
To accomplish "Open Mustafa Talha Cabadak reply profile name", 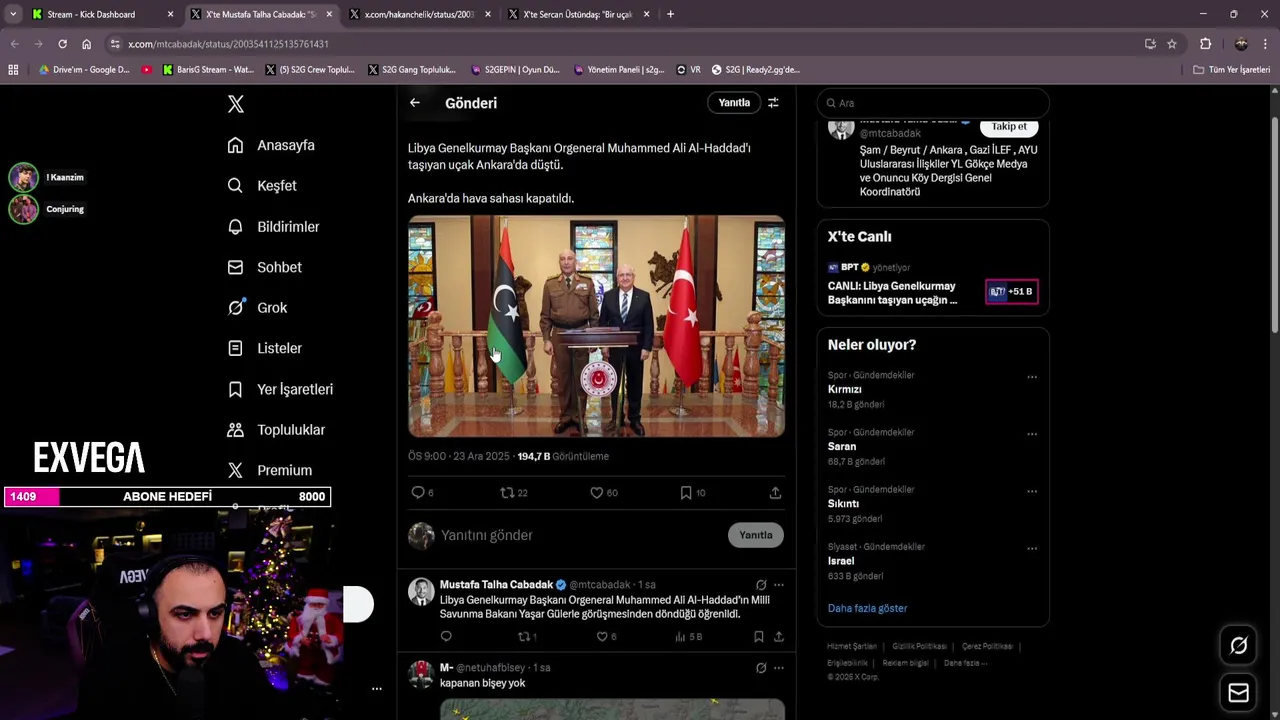I will click(496, 584).
